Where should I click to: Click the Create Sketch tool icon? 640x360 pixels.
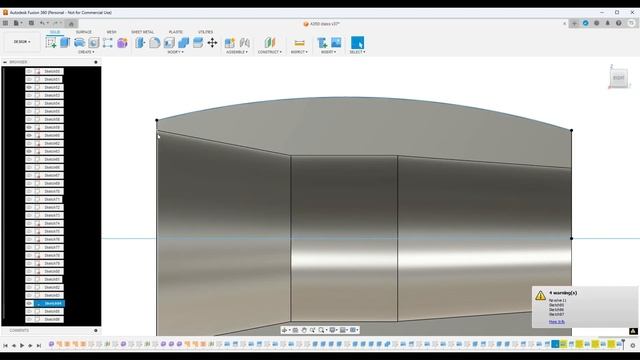[x=51, y=42]
